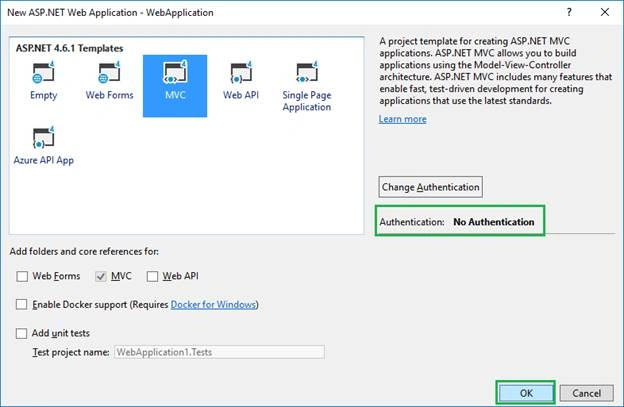This screenshot has width=624, height=407.
Task: Enable the Web Forms references checkbox
Action: click(22, 276)
